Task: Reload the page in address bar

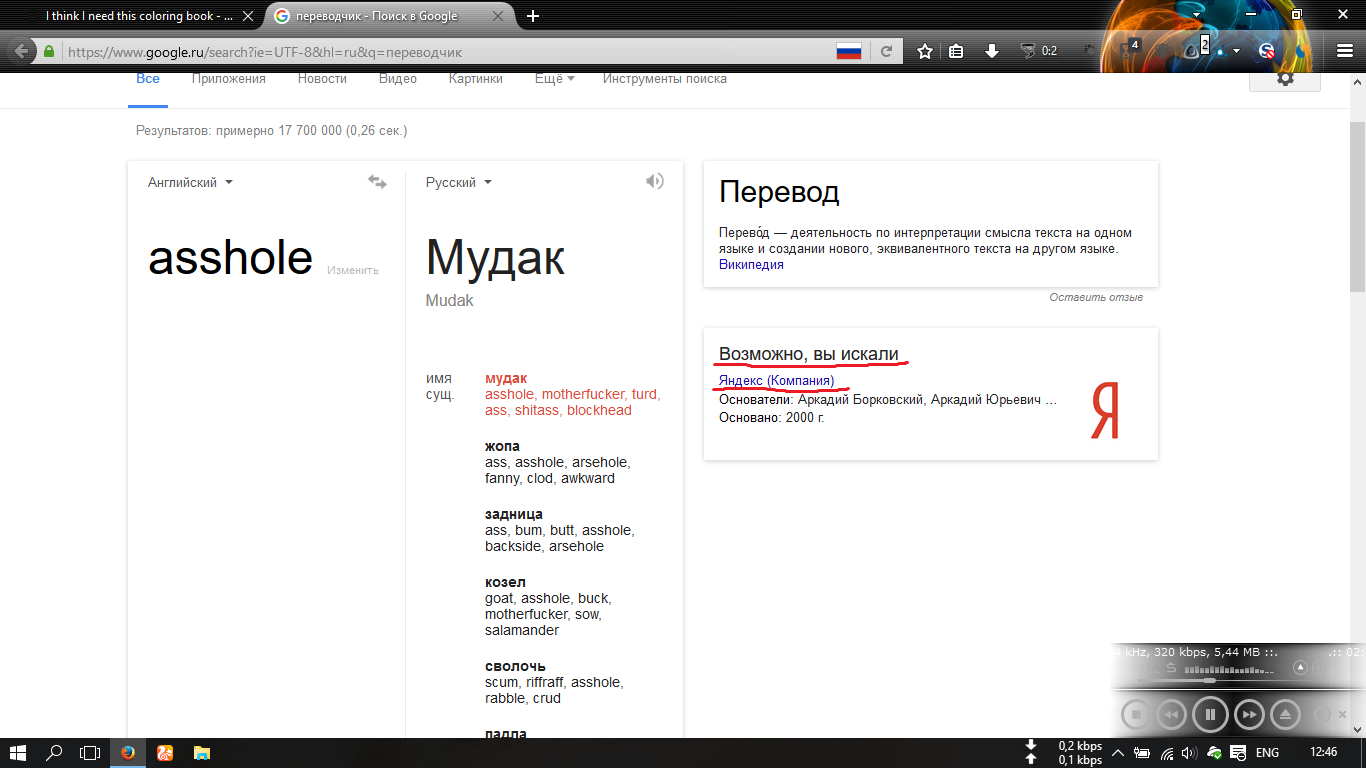Action: coord(886,51)
